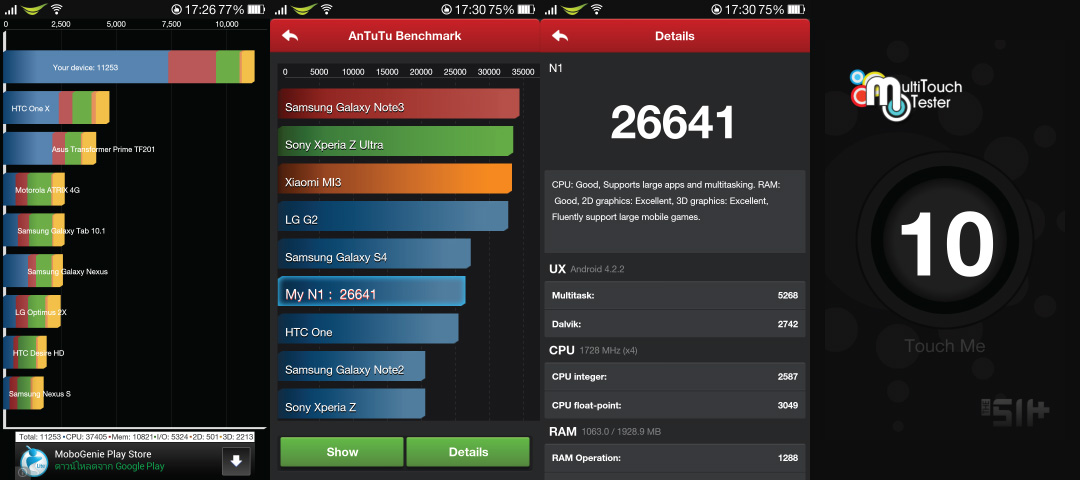Tap the Multitask: 5268 row

[674, 295]
